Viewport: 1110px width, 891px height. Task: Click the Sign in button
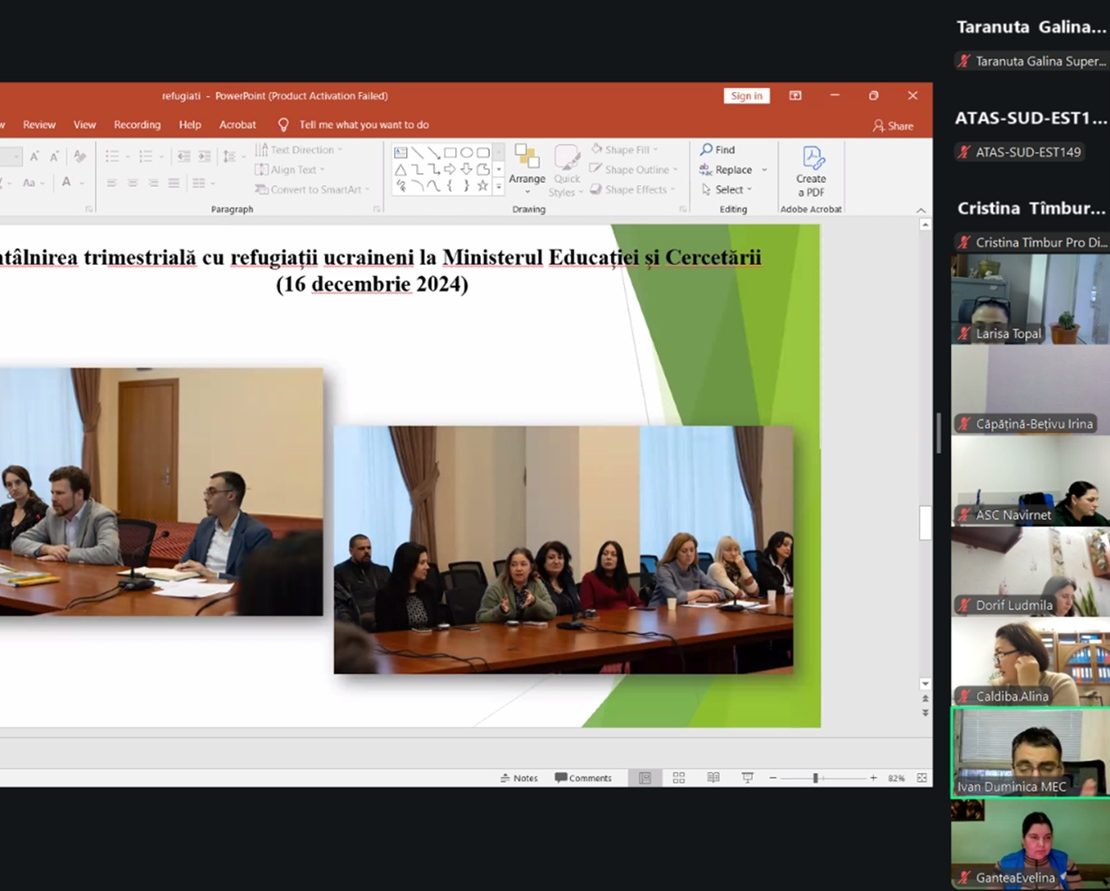[746, 96]
